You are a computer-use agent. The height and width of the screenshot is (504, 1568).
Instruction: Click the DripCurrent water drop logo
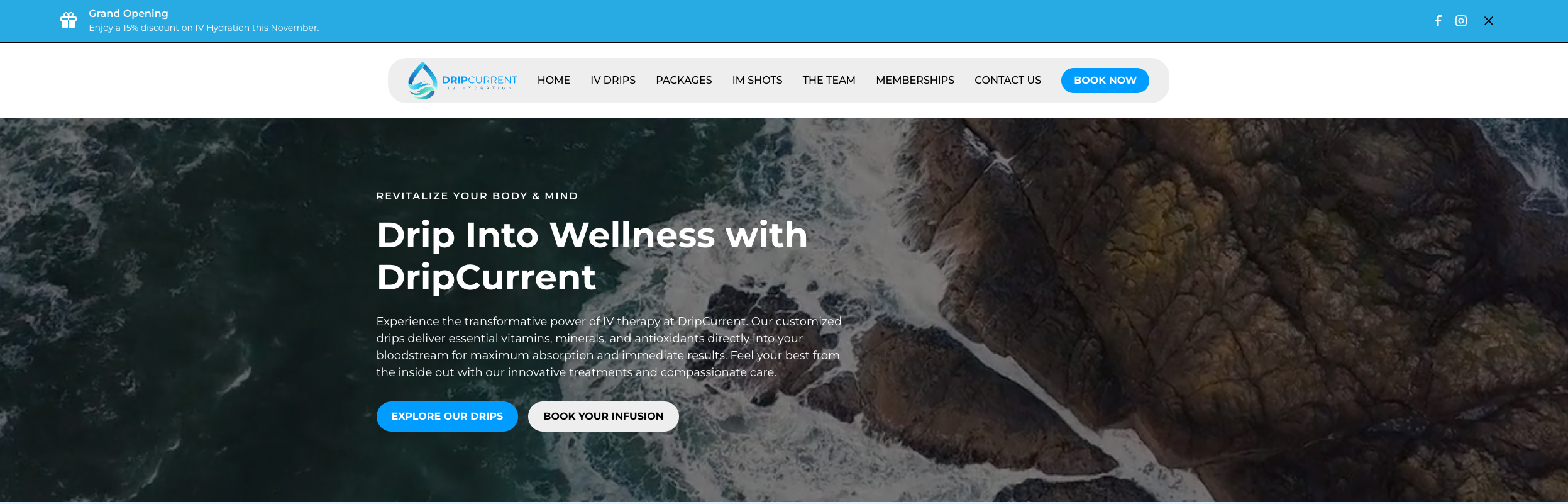tap(422, 81)
